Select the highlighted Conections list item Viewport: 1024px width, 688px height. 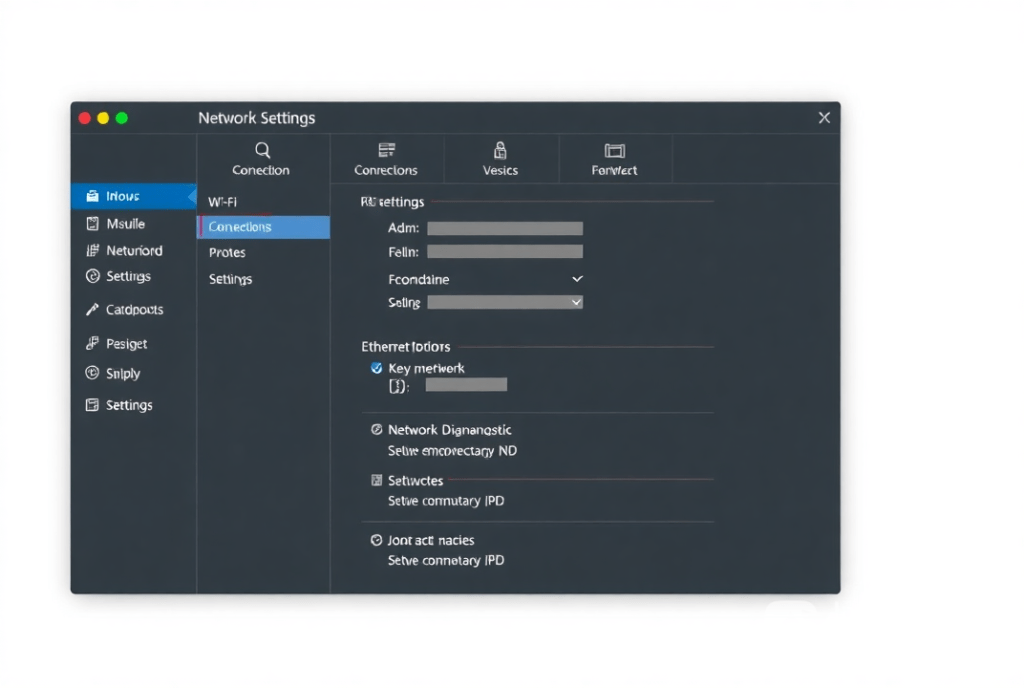[263, 227]
